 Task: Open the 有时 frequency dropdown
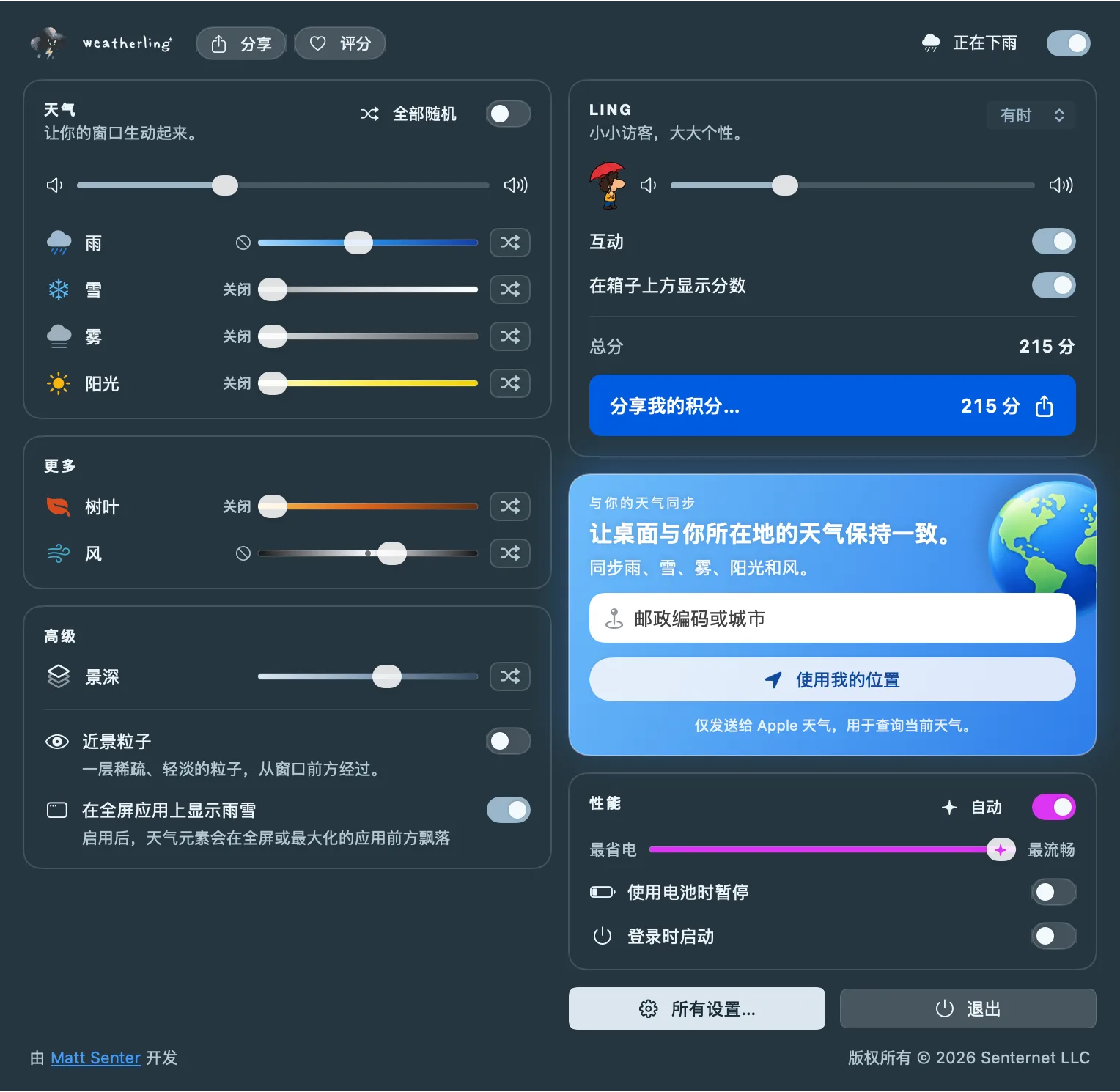tap(1031, 115)
